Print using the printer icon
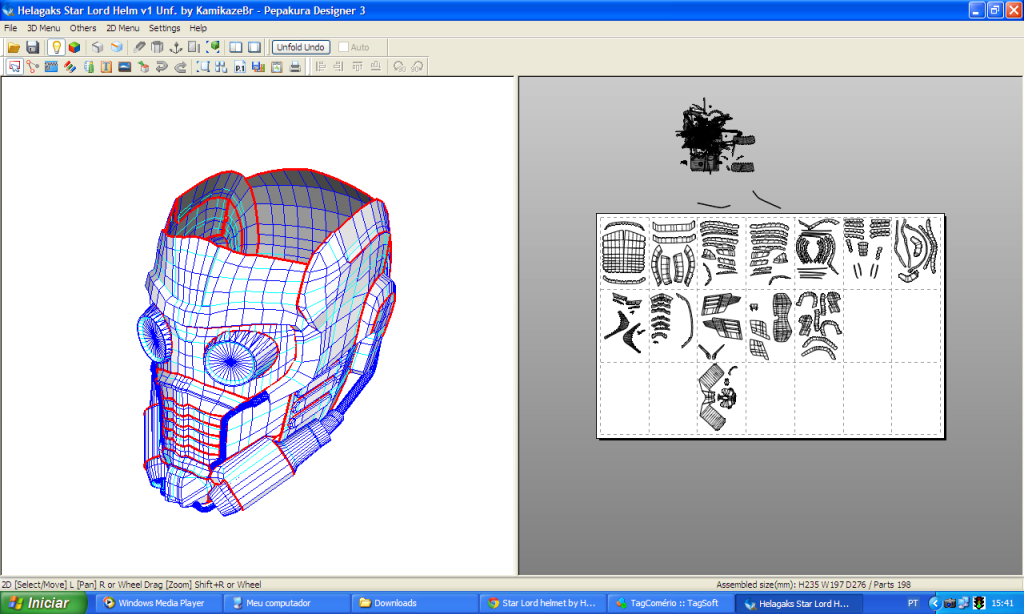The height and width of the screenshot is (614, 1024). tap(295, 67)
